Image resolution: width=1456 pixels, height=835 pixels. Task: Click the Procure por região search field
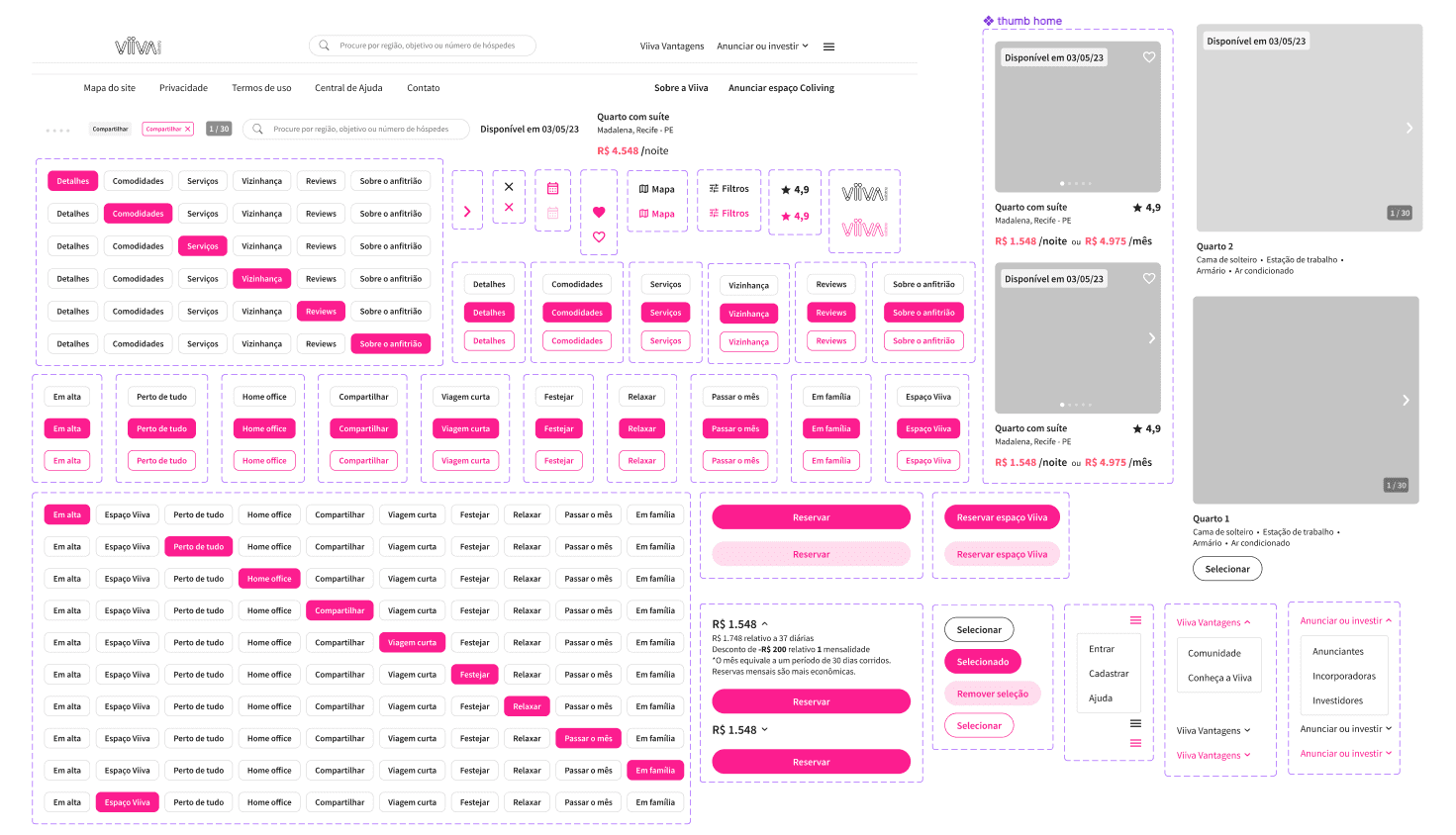pyautogui.click(x=426, y=46)
